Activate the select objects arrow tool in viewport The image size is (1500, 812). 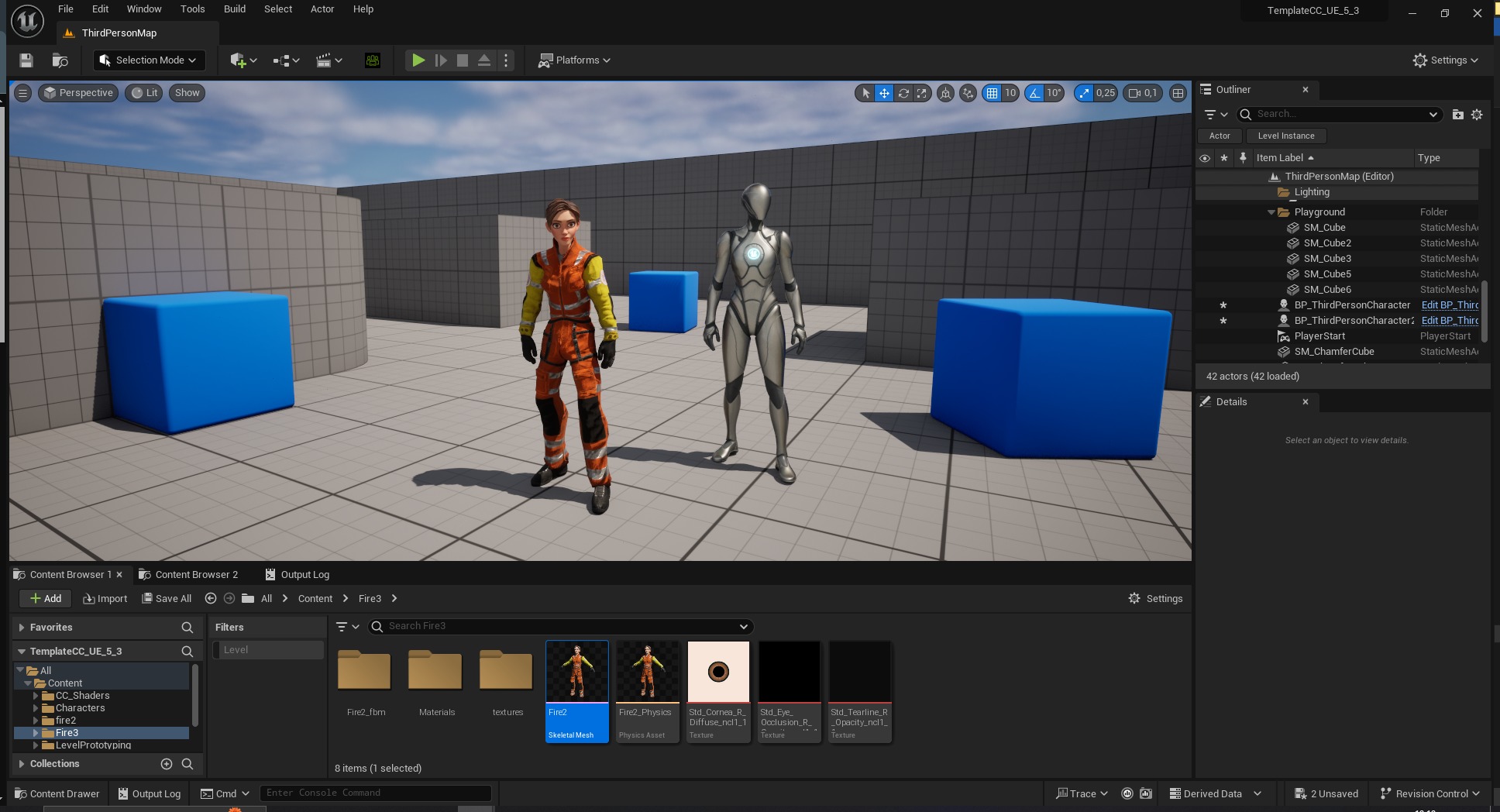click(865, 93)
